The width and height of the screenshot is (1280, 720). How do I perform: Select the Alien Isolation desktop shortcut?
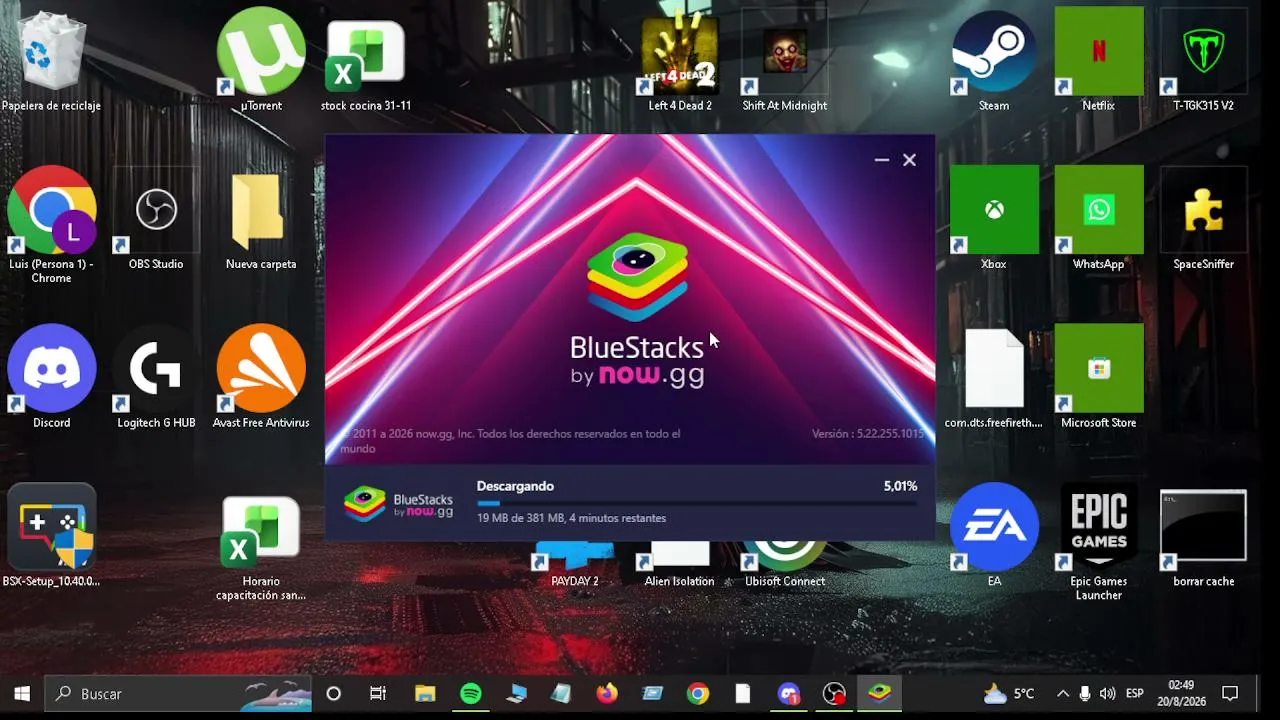tap(680, 566)
